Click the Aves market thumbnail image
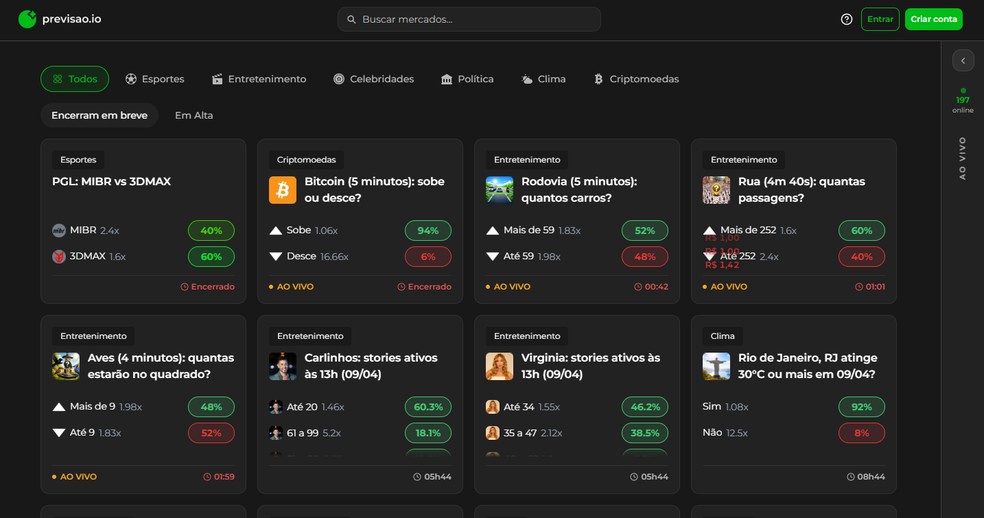The width and height of the screenshot is (984, 518). pos(66,366)
